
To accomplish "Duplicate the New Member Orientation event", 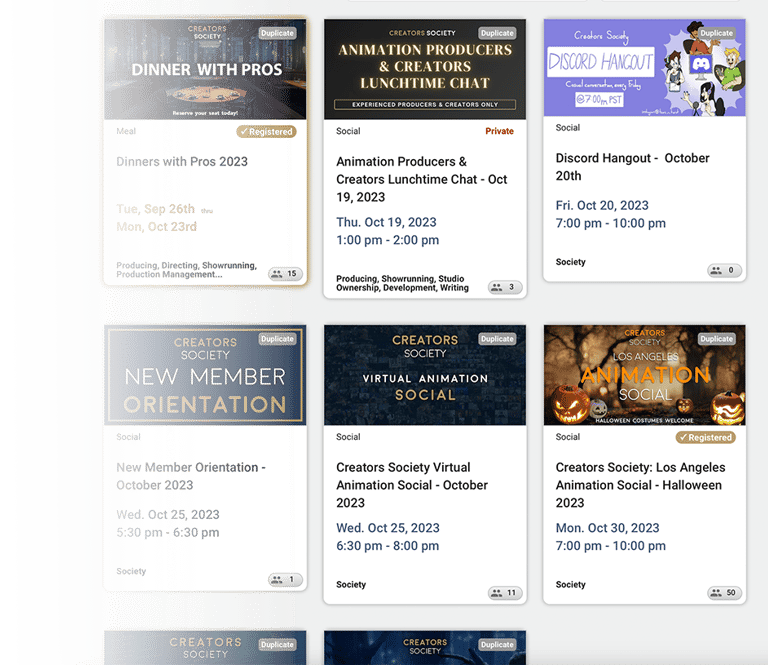I will (x=277, y=339).
